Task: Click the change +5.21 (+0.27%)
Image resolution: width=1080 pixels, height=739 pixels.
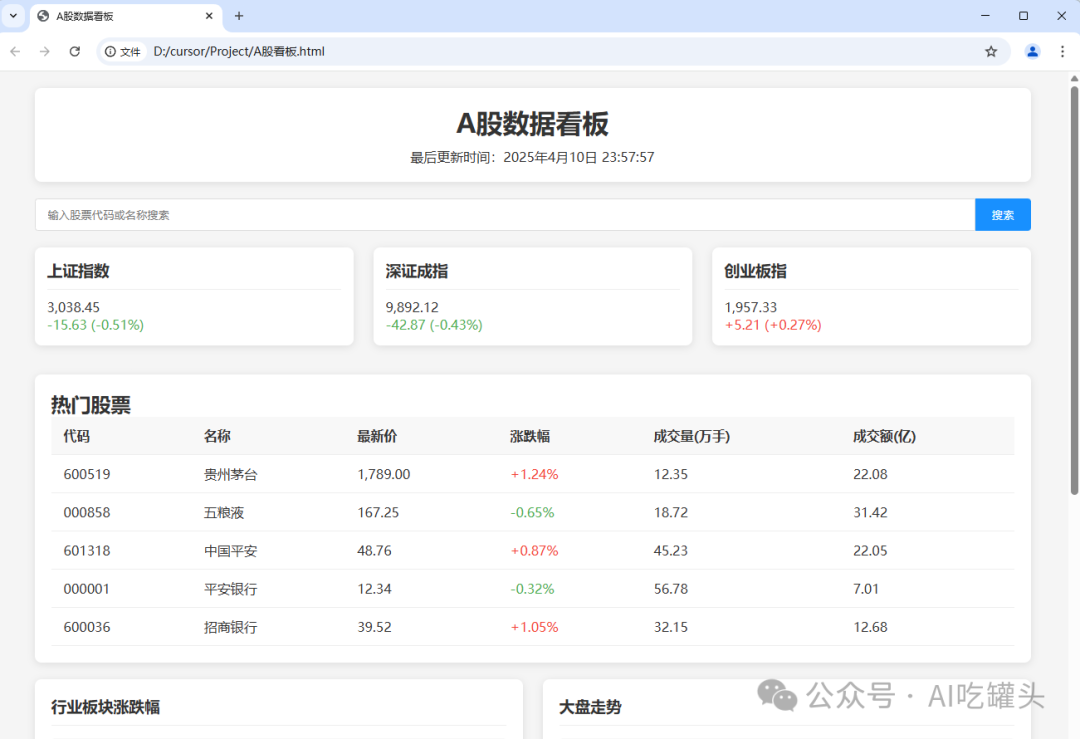Action: [x=773, y=325]
